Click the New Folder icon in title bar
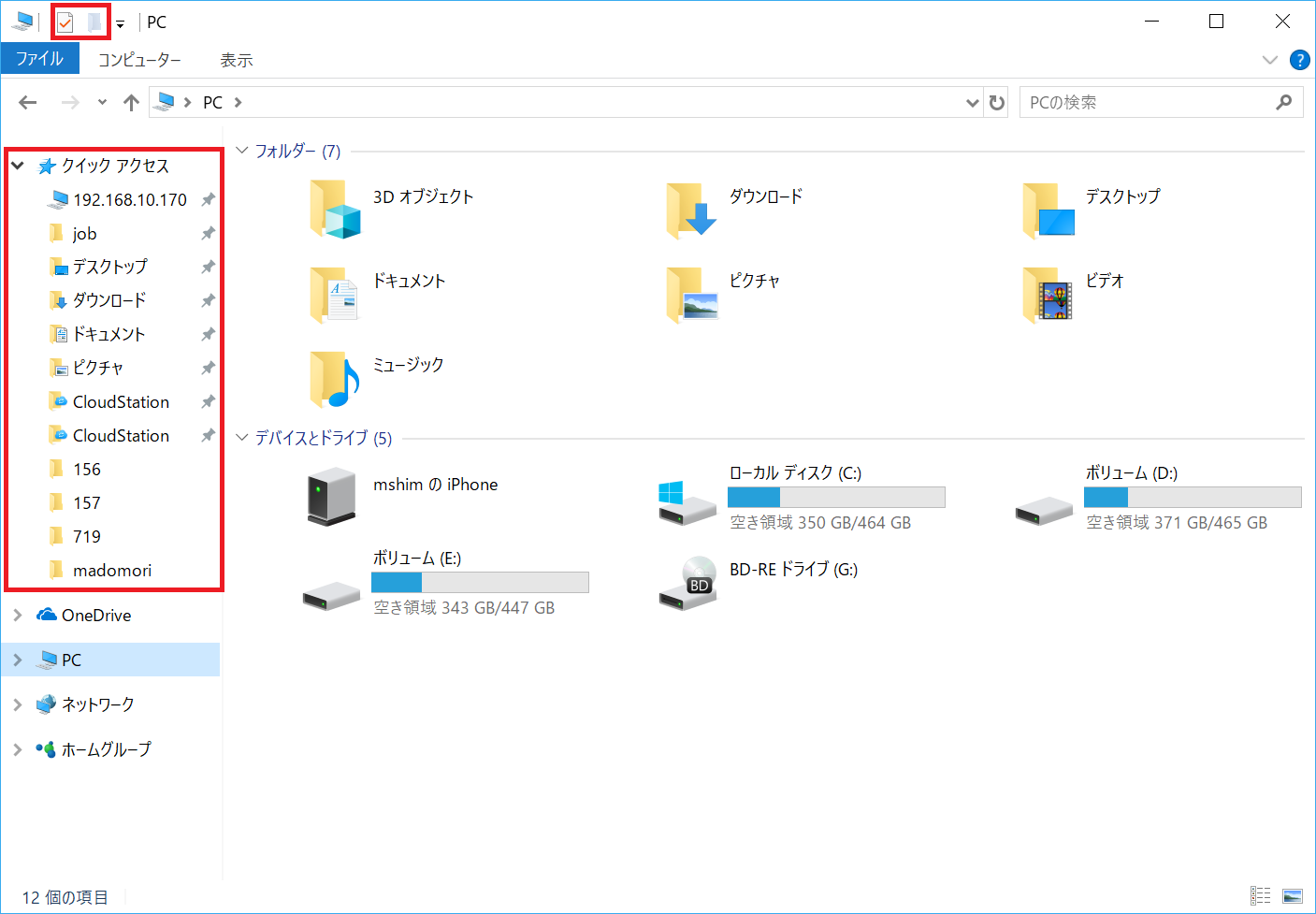The height and width of the screenshot is (914, 1316). tap(94, 22)
